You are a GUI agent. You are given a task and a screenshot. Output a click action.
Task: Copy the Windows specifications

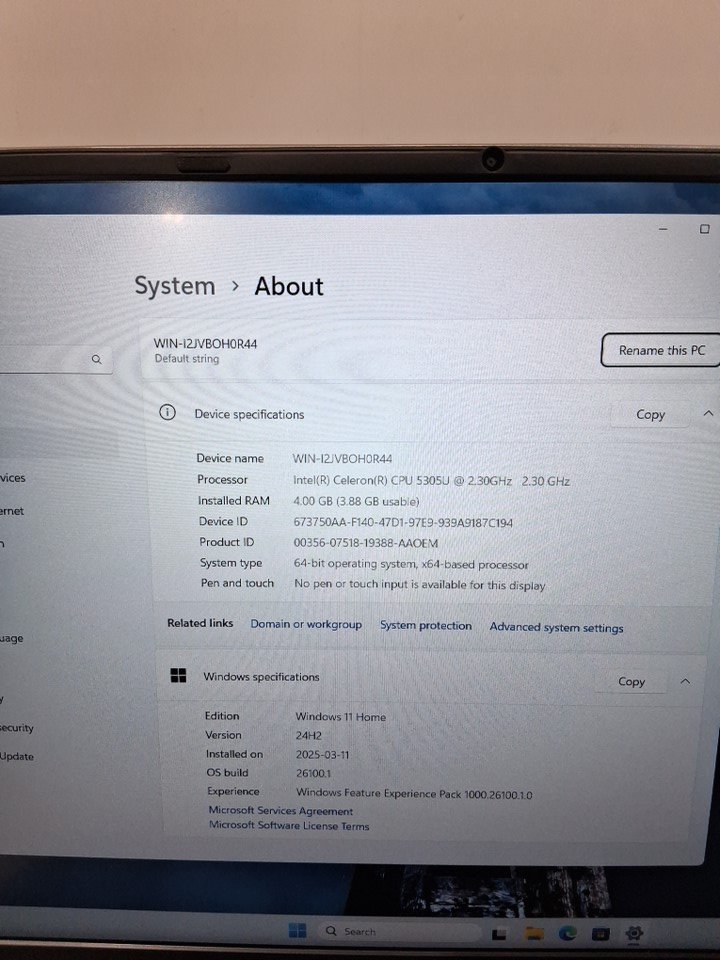tap(631, 681)
